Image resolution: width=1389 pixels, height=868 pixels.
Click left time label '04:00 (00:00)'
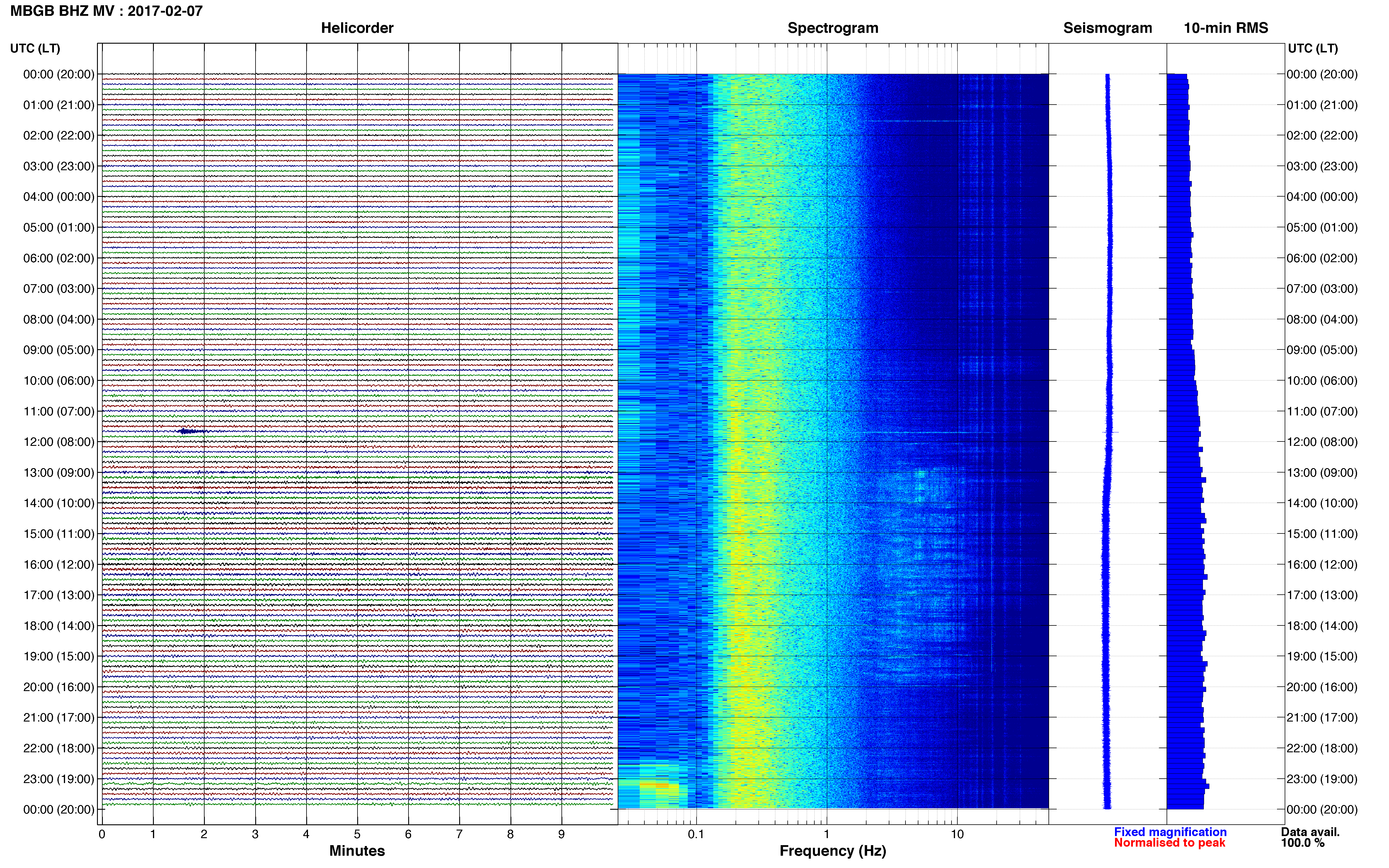(59, 197)
